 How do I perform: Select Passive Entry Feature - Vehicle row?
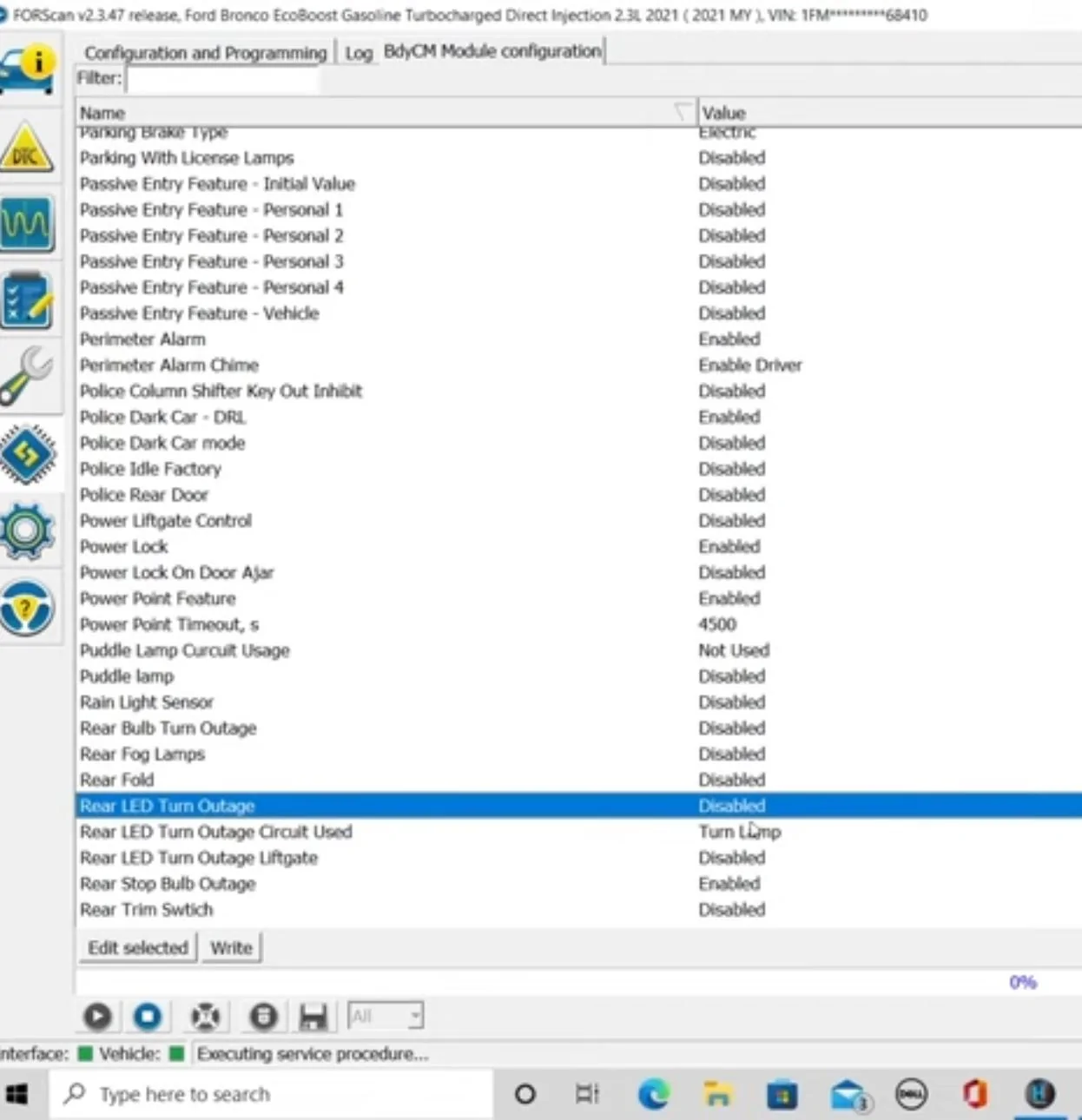click(579, 313)
